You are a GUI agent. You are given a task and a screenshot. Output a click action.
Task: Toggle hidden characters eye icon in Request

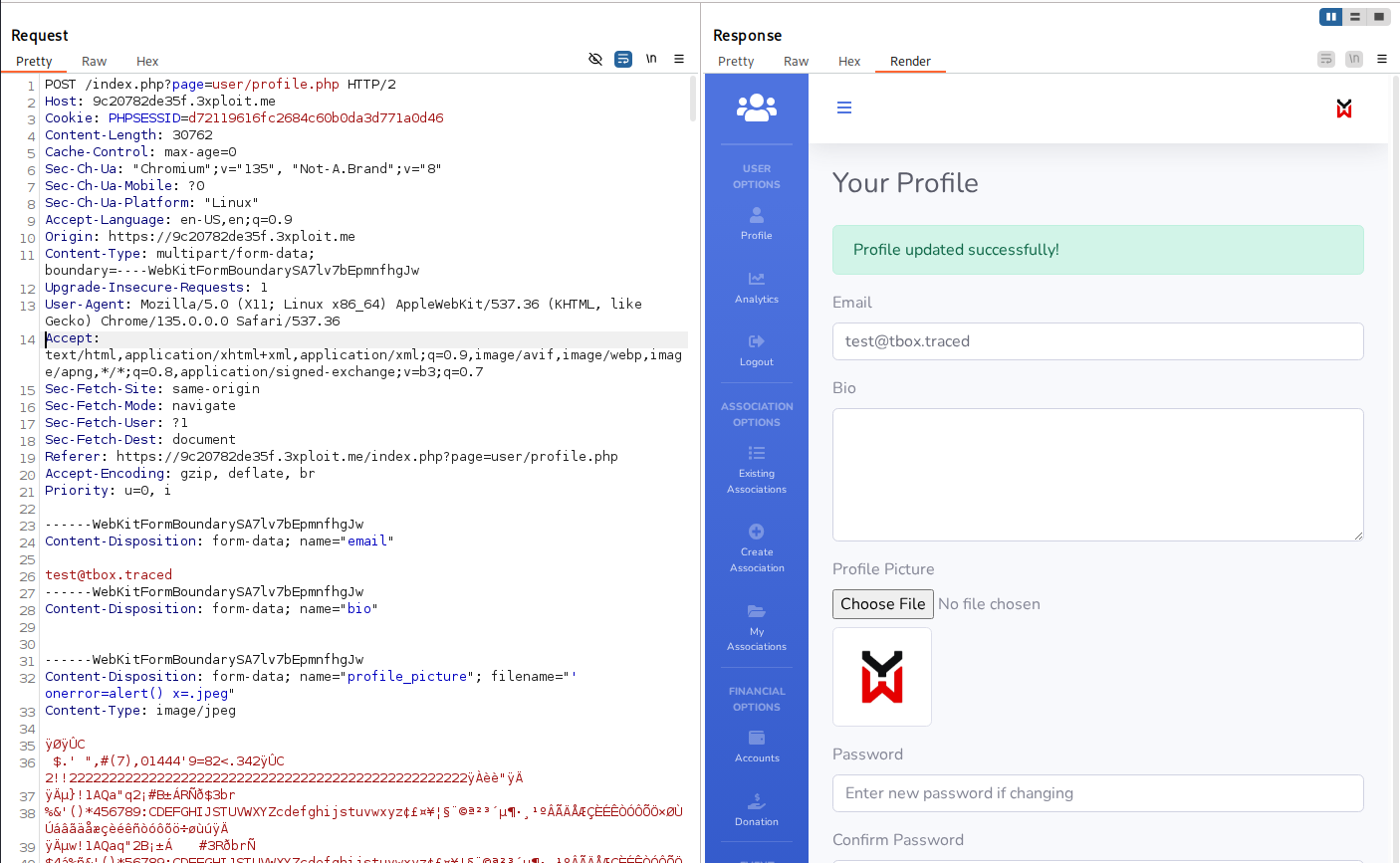(x=595, y=59)
